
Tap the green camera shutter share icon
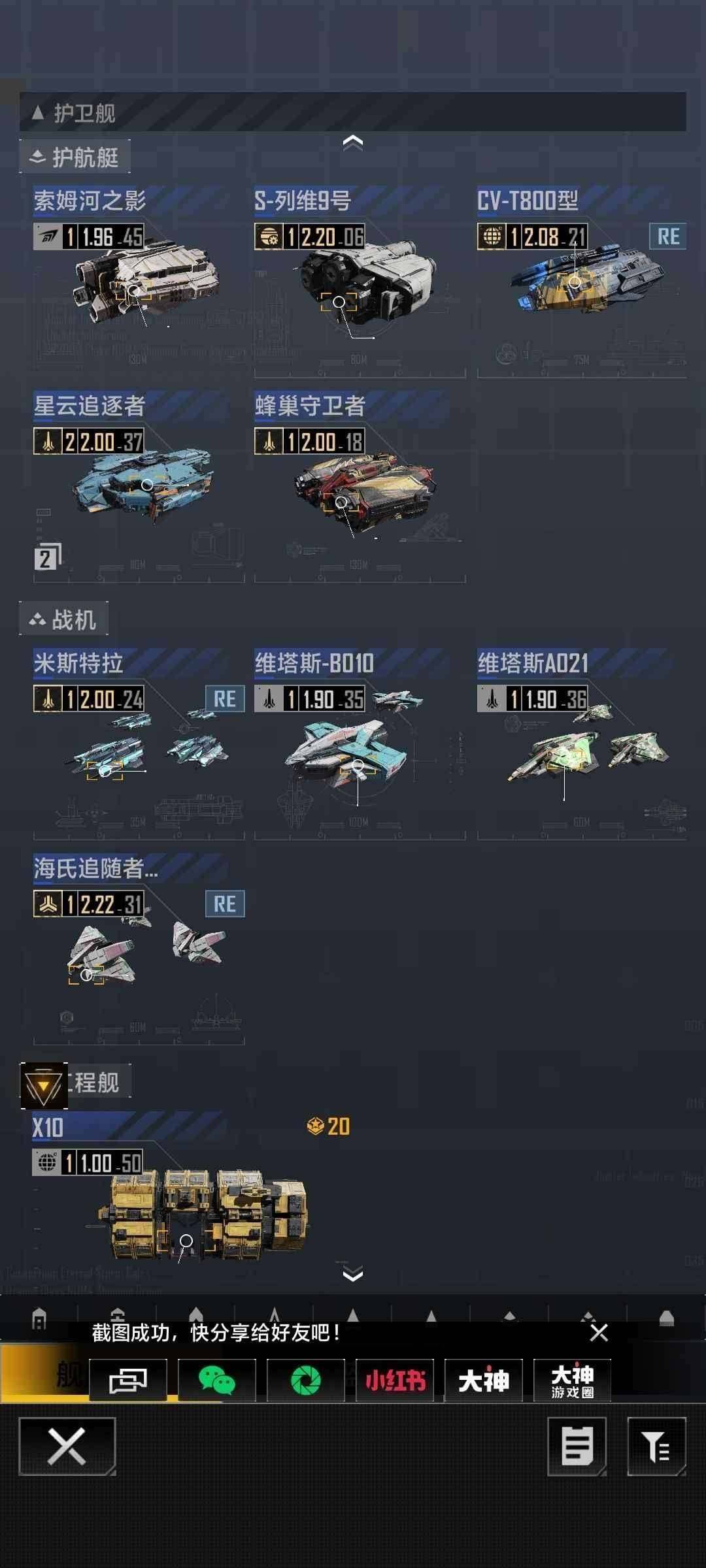[305, 1380]
